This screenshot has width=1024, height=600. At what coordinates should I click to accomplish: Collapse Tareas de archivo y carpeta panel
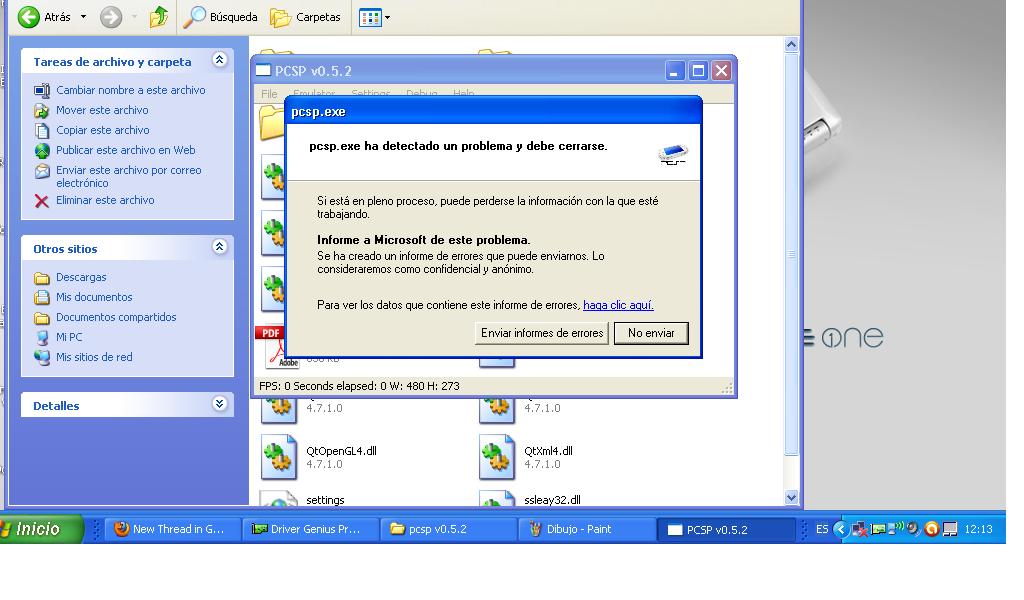coord(219,61)
